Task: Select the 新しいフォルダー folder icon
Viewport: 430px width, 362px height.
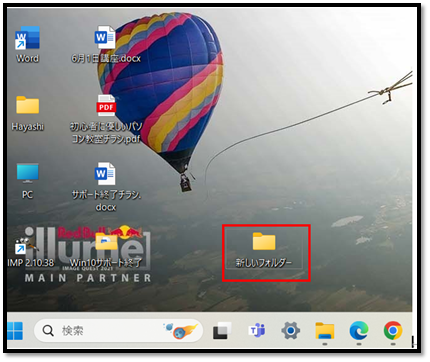Action: click(x=264, y=241)
